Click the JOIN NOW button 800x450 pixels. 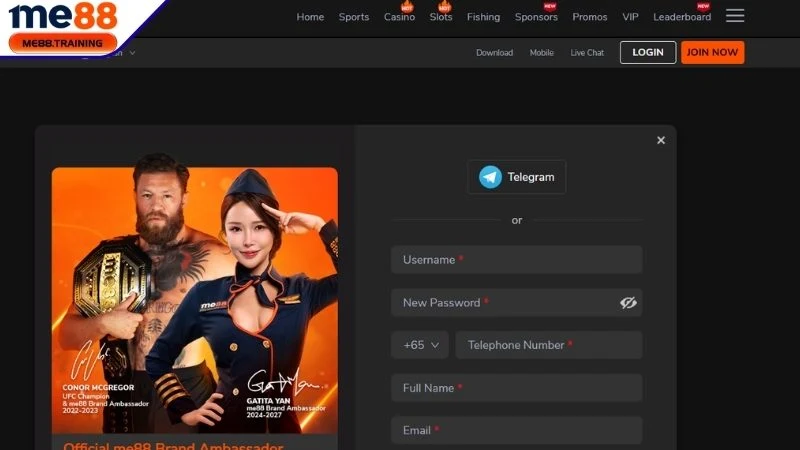tap(712, 53)
